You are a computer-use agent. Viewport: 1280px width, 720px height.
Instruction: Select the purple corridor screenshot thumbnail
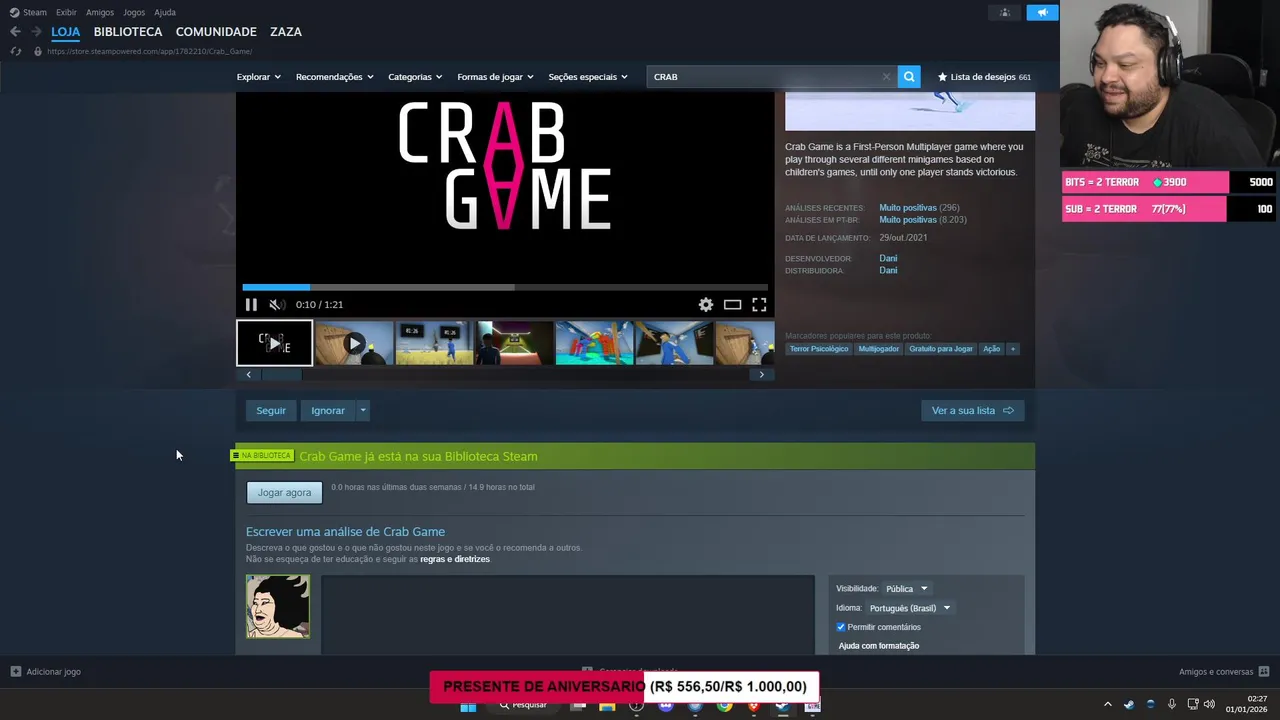point(514,343)
